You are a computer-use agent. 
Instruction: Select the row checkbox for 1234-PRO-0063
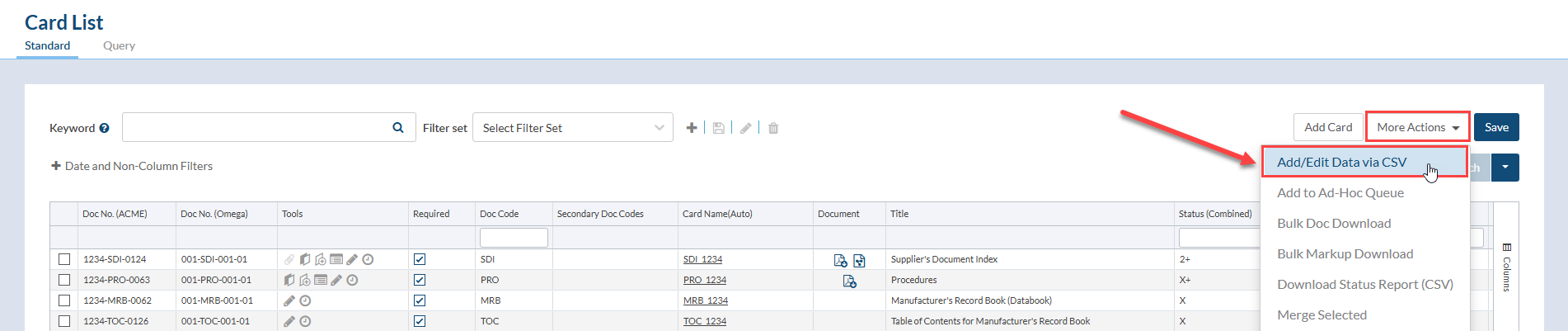pyautogui.click(x=64, y=280)
